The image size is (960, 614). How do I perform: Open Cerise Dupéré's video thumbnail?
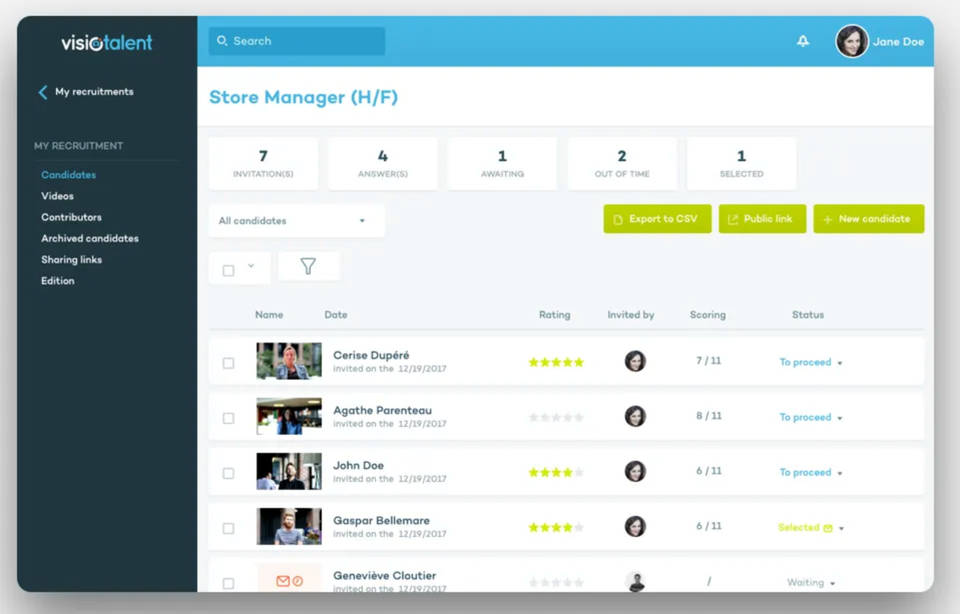289,361
